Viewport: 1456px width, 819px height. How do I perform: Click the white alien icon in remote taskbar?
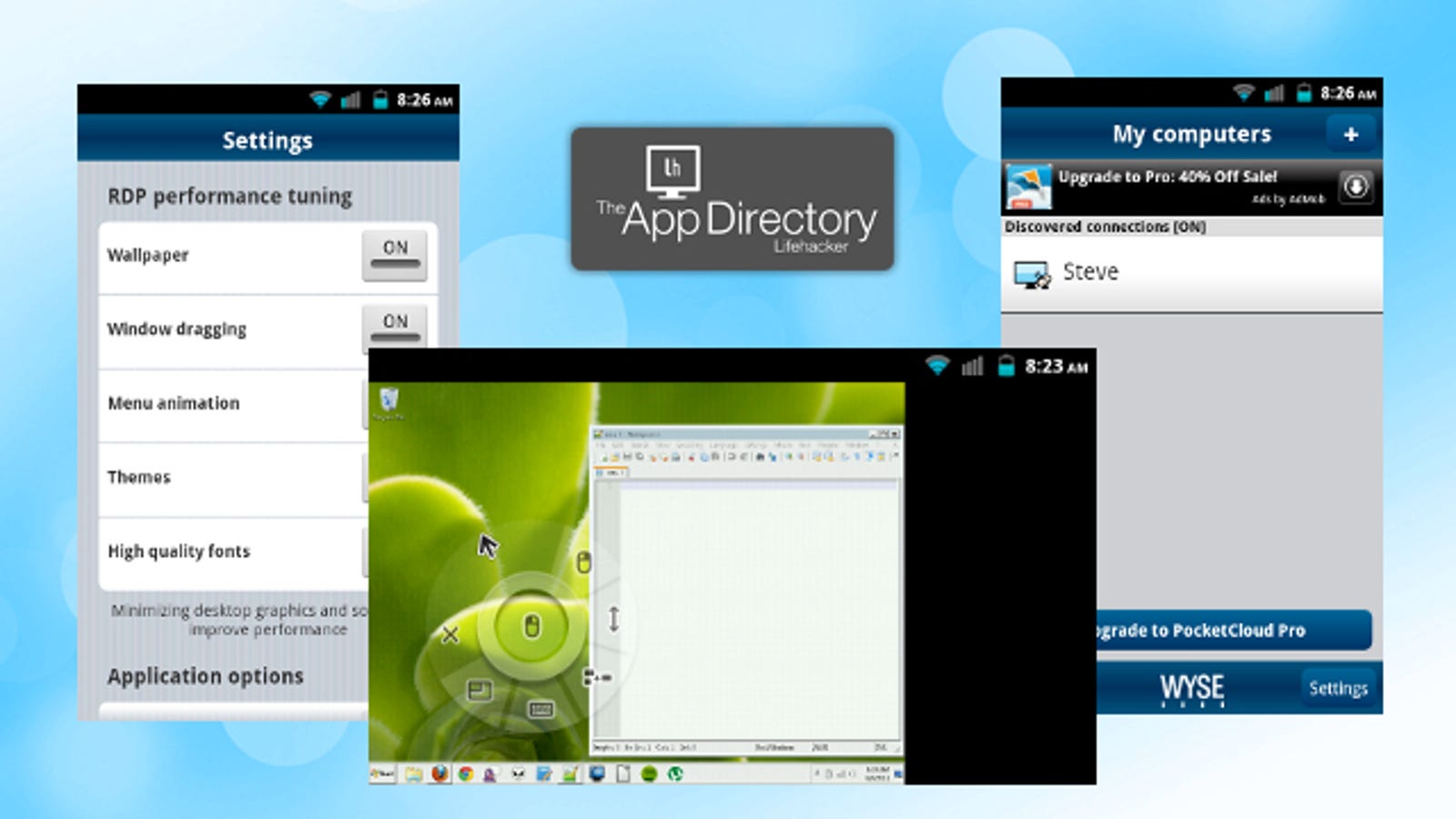pyautogui.click(x=518, y=774)
